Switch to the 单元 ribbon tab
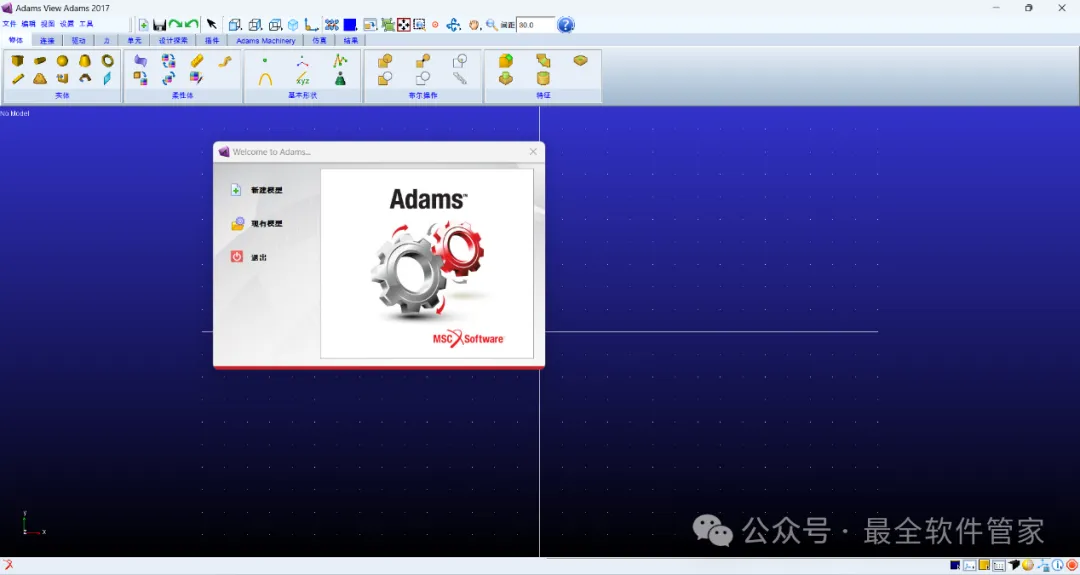 134,41
